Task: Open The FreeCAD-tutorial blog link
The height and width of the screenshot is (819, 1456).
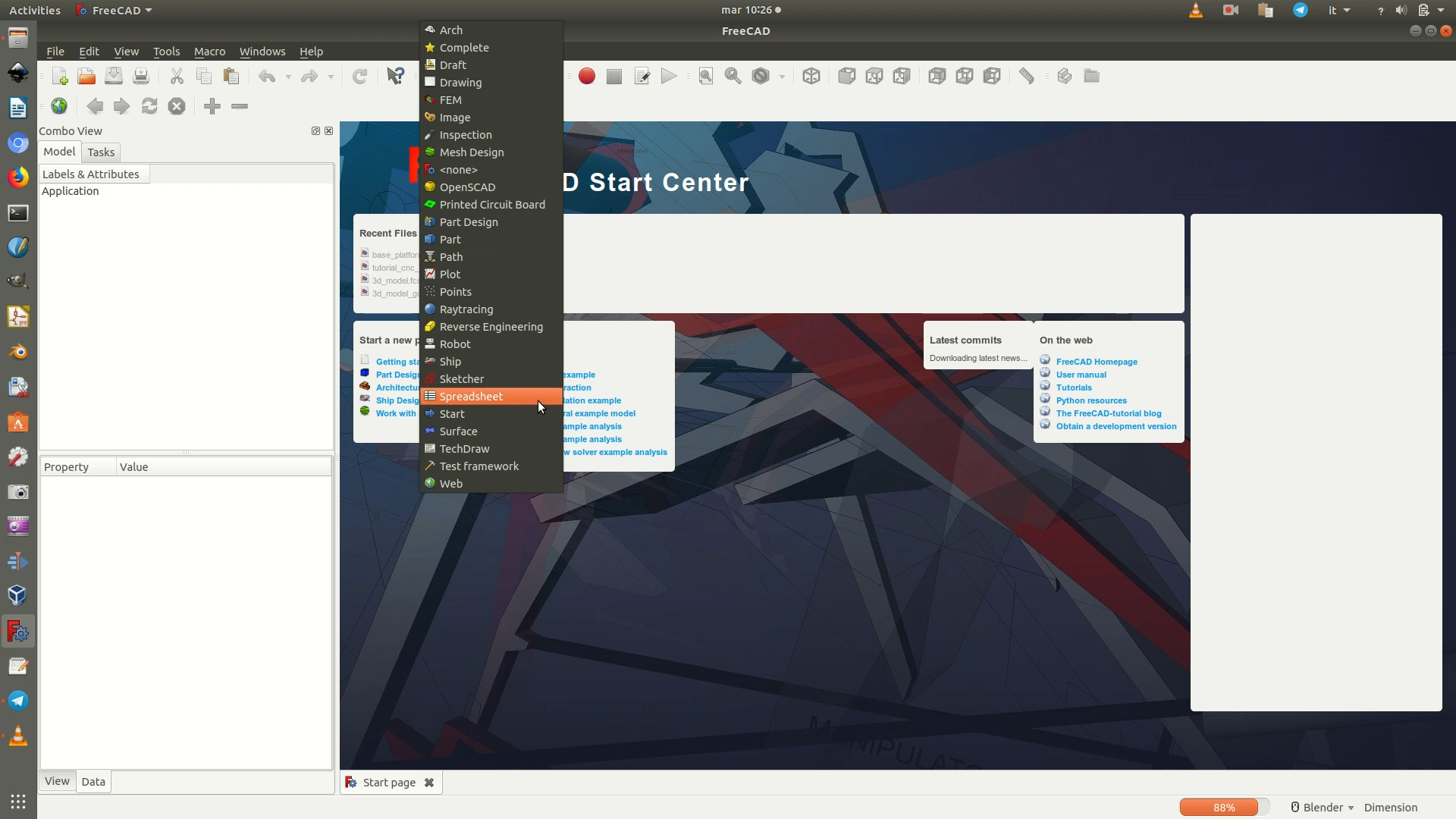Action: click(x=1109, y=413)
